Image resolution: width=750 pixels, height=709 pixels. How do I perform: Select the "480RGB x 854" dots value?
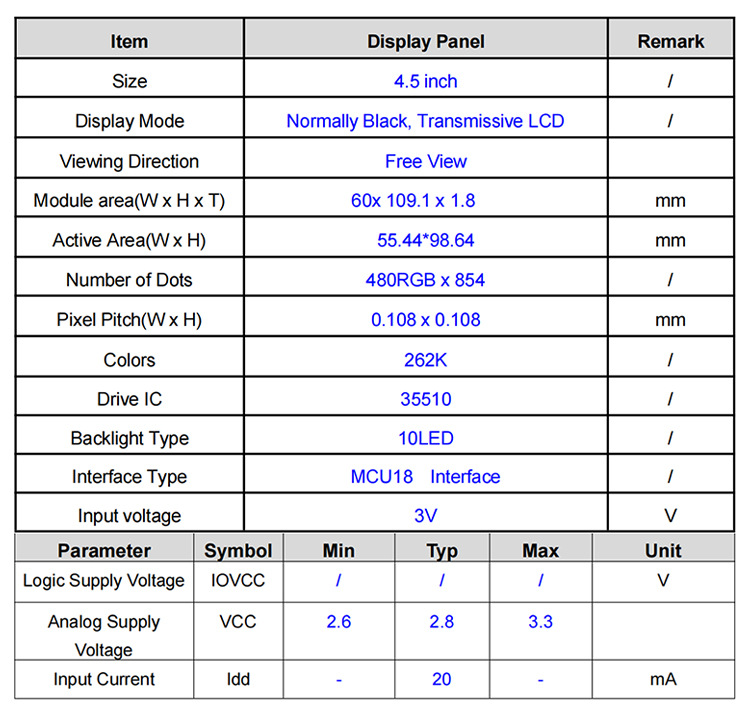coord(425,280)
